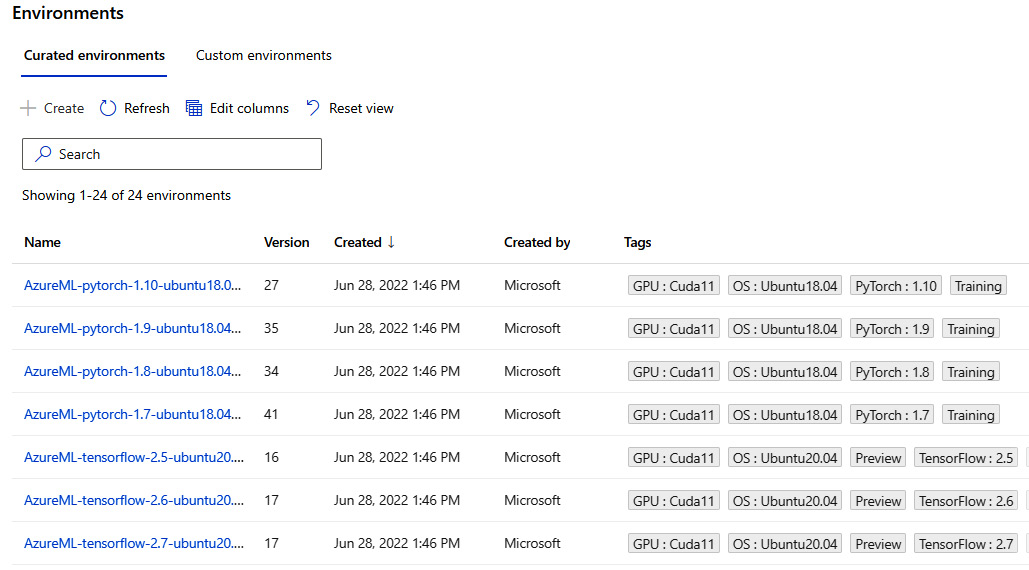
Task: Open AzureML-tensorflow-2.6-ubuntu20 environment link
Action: click(x=134, y=500)
